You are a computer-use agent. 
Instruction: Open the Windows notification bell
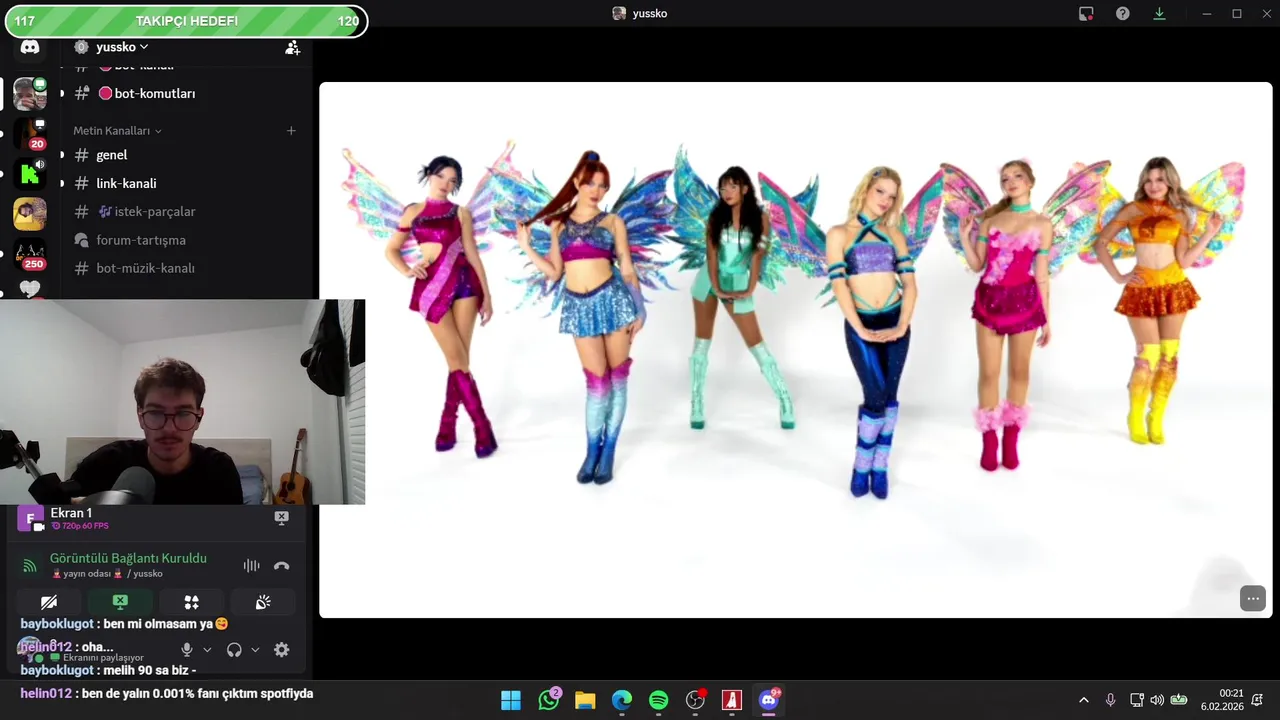(1258, 700)
